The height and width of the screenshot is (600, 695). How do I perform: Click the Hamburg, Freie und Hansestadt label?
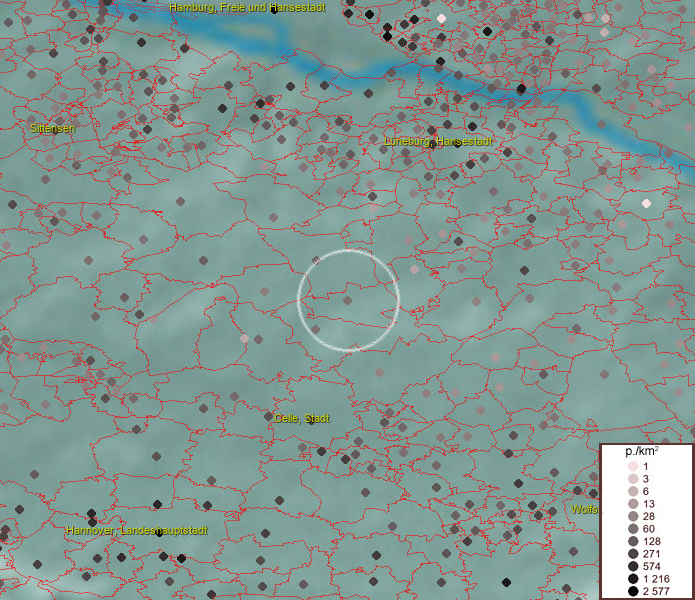click(x=247, y=7)
